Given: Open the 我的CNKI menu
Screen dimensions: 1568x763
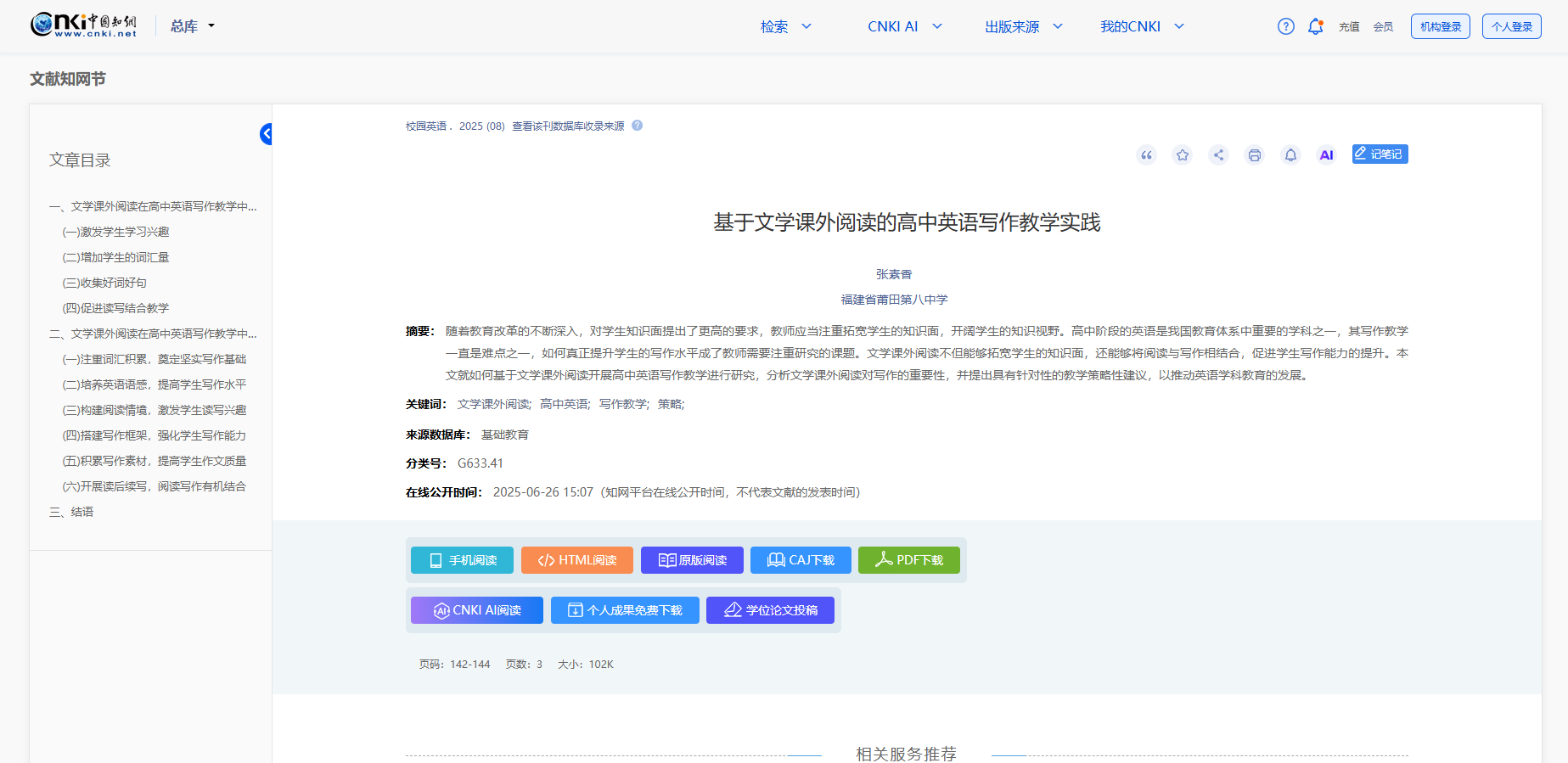Looking at the screenshot, I should (1141, 26).
